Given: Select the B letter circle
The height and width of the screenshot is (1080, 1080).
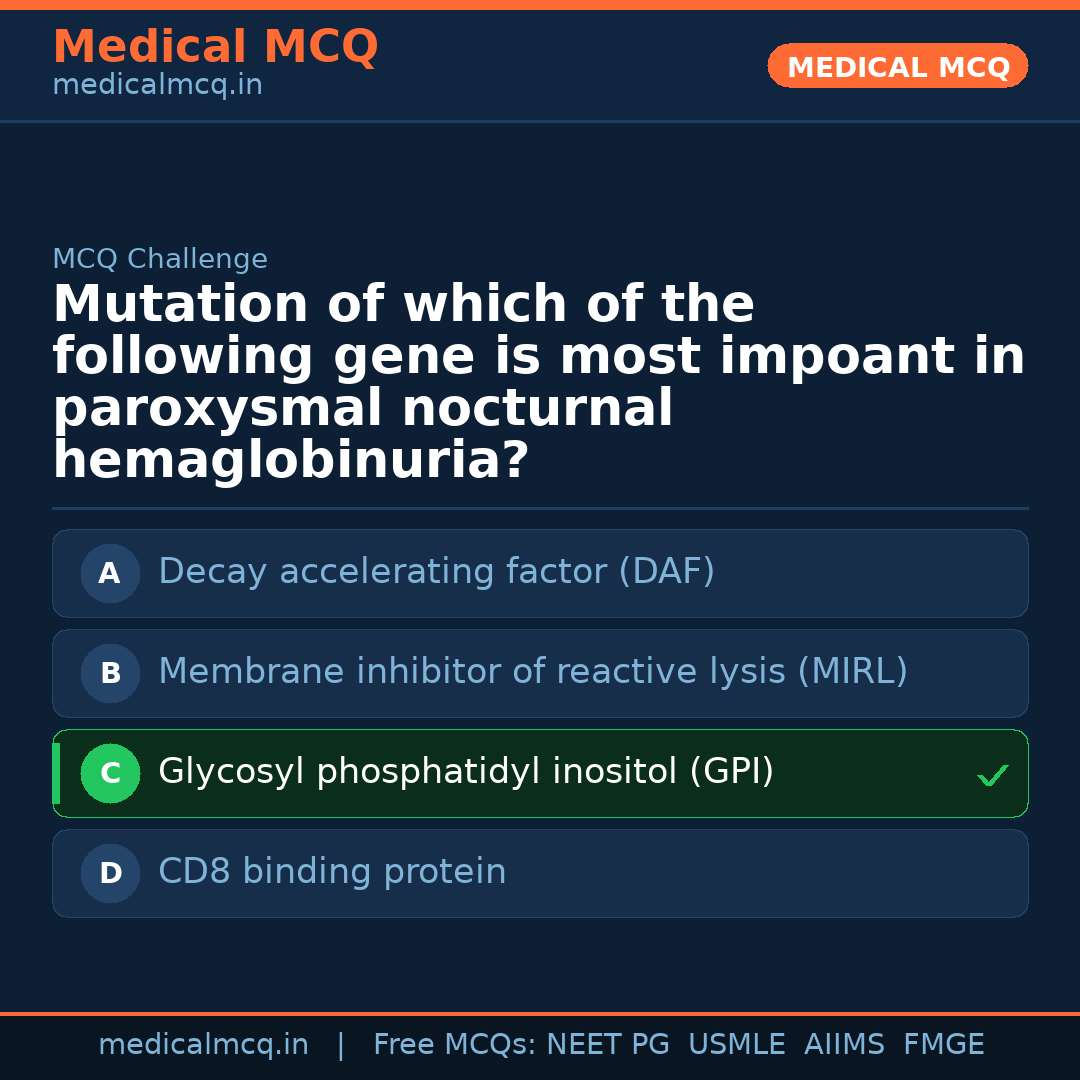Looking at the screenshot, I should click(x=110, y=674).
